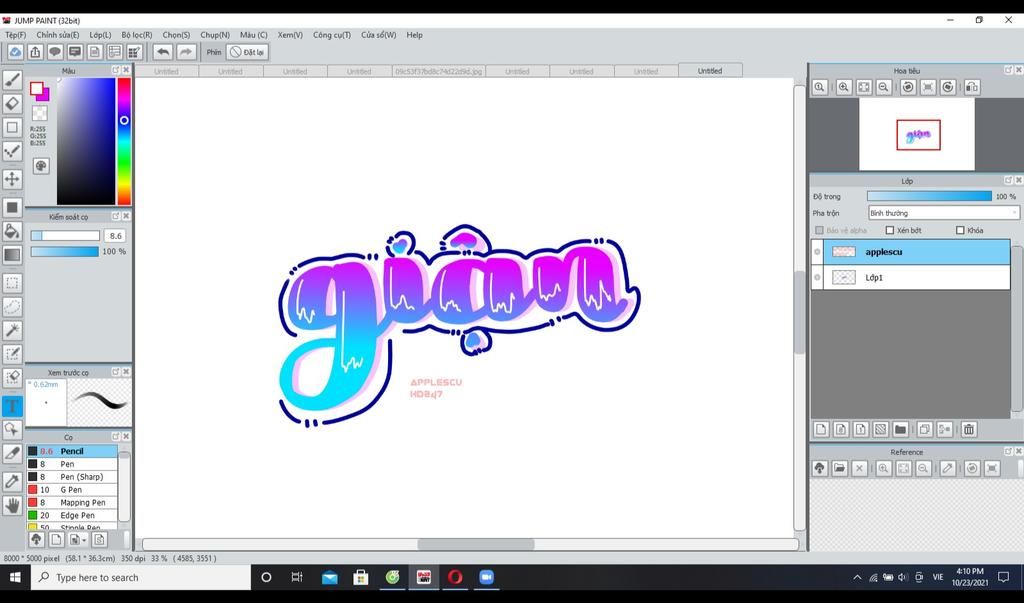
Task: Open the Tệp(F) menu
Action: point(16,35)
